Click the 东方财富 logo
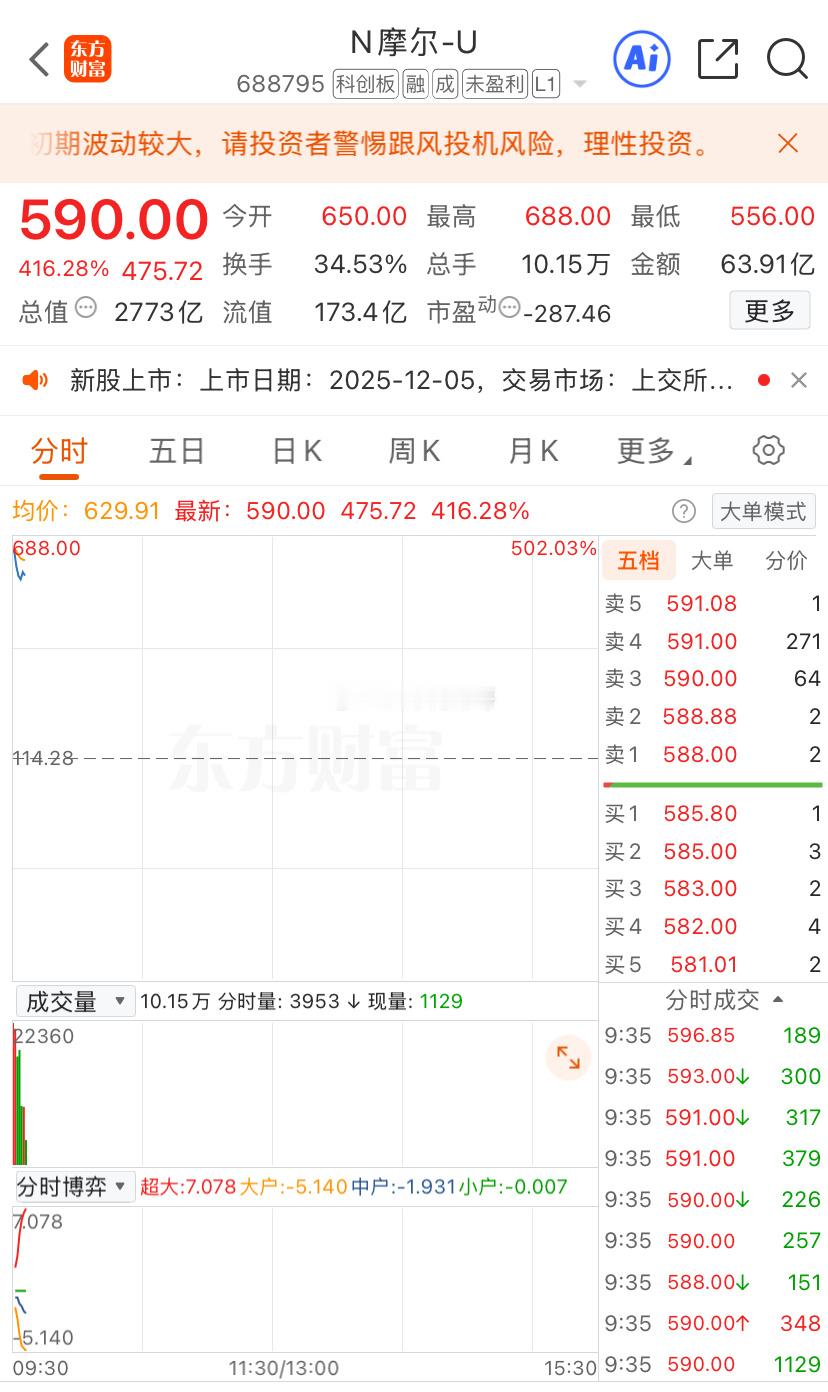This screenshot has height=1392, width=828. click(x=90, y=58)
